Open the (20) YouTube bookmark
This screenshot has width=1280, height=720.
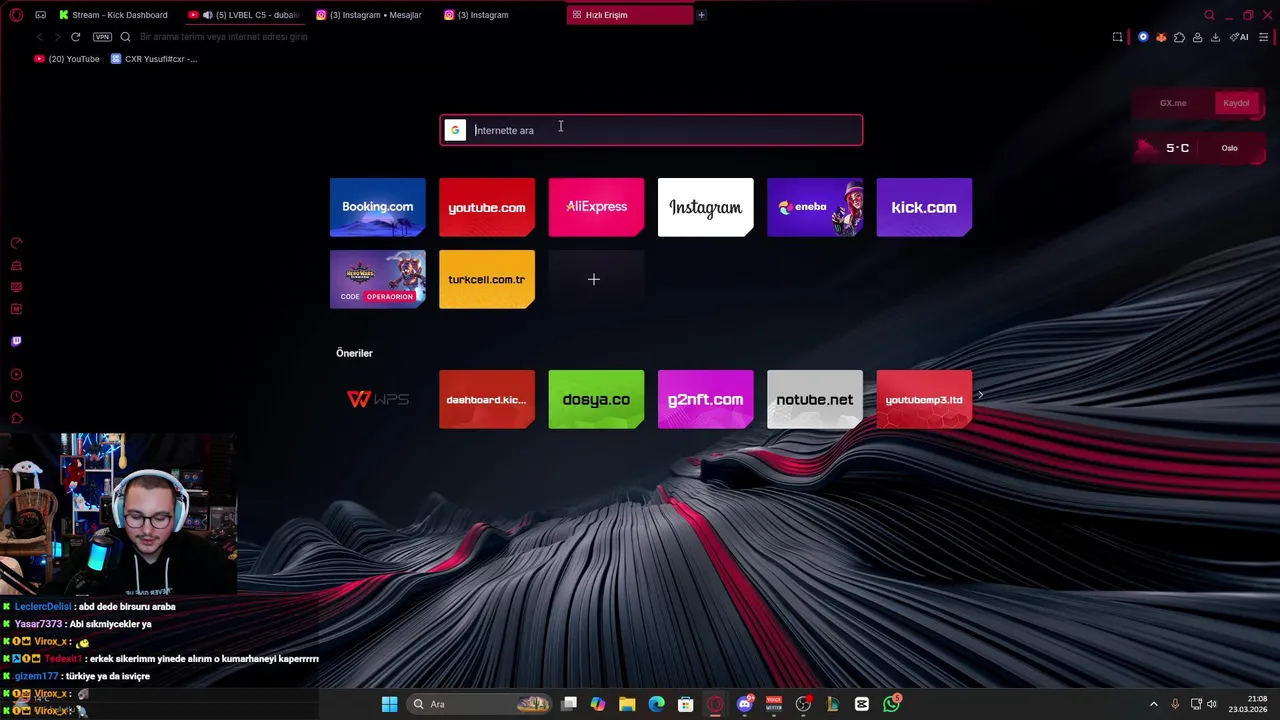click(x=67, y=59)
